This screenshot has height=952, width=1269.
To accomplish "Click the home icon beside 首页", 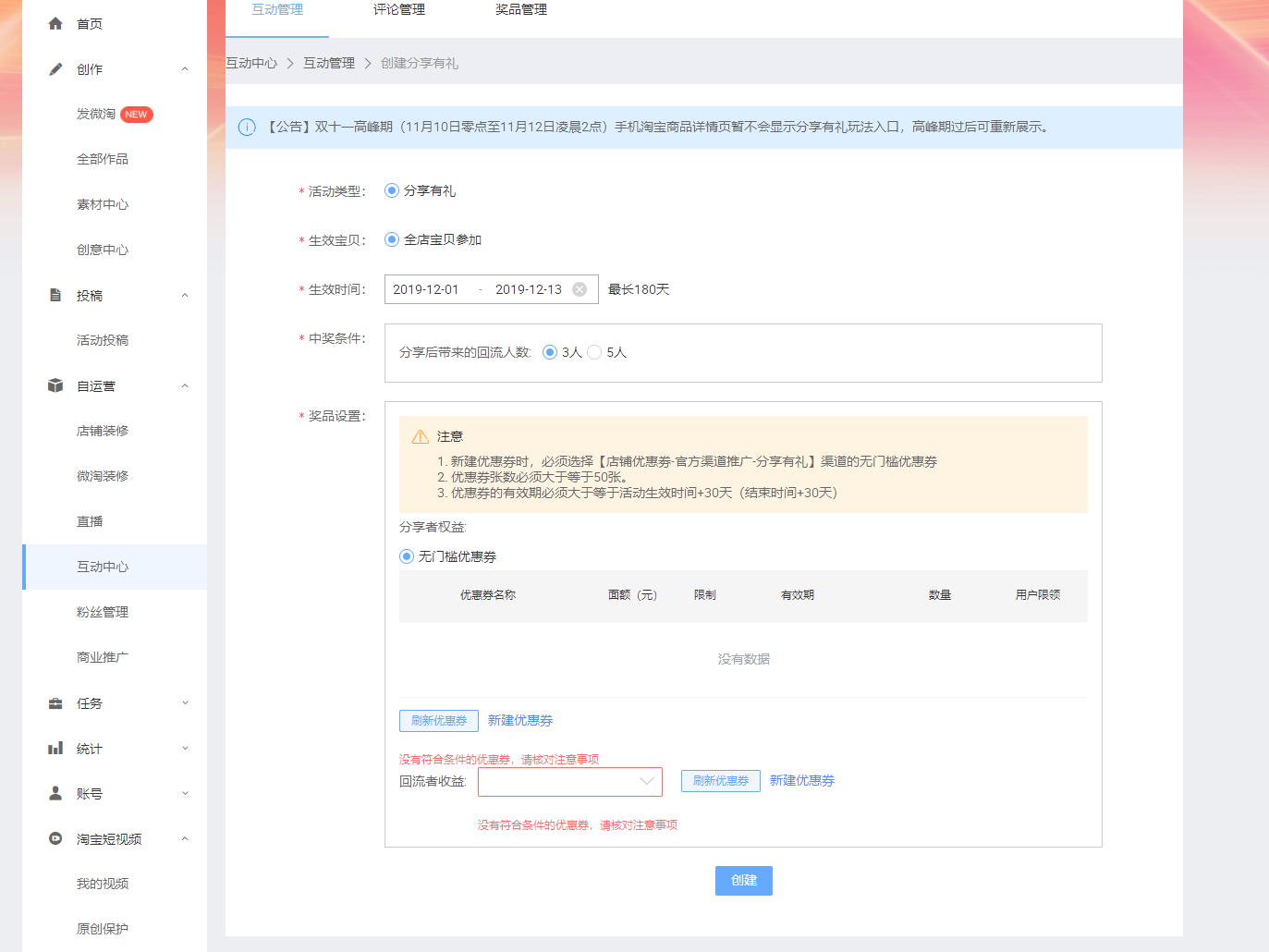I will click(x=55, y=24).
